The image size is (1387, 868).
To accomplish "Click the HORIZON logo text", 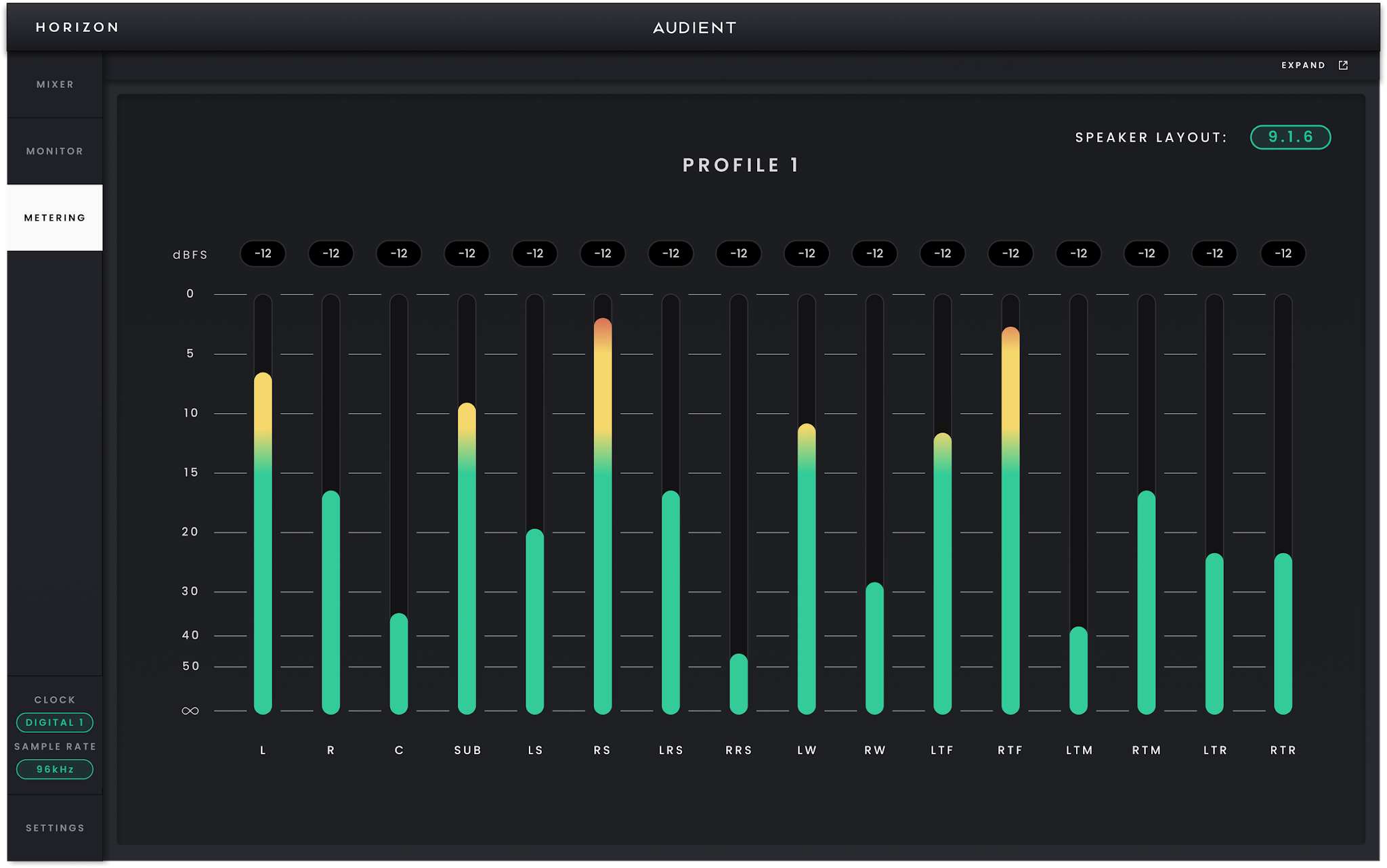I will coord(77,27).
